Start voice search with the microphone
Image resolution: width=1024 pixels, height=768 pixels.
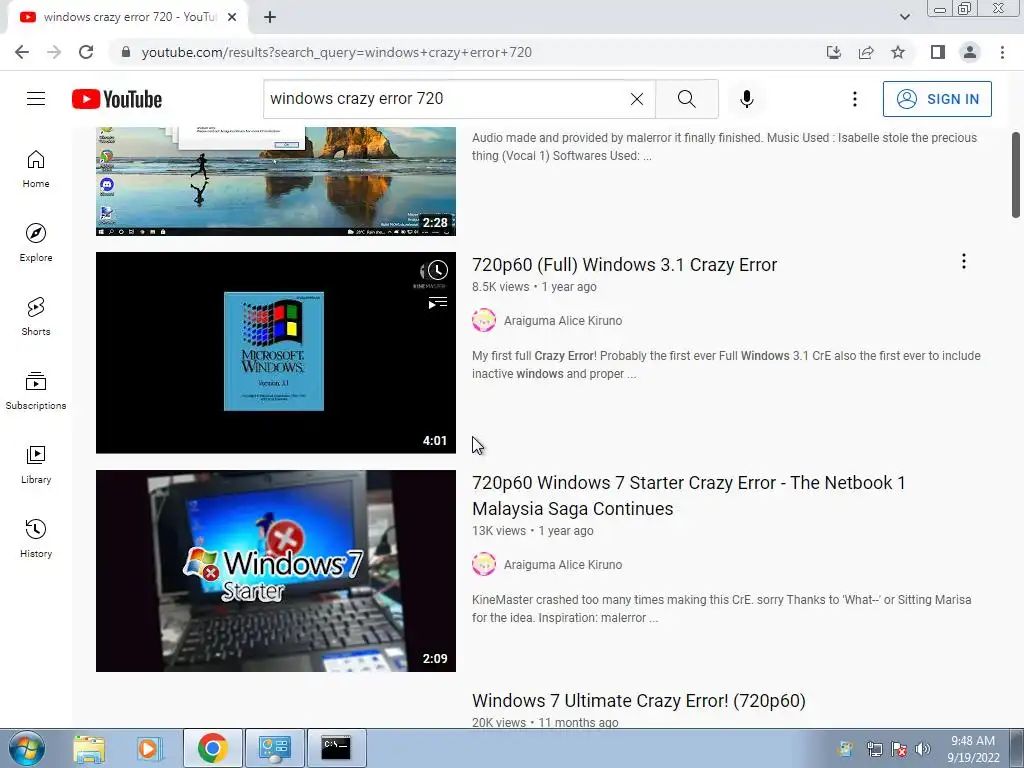747,99
